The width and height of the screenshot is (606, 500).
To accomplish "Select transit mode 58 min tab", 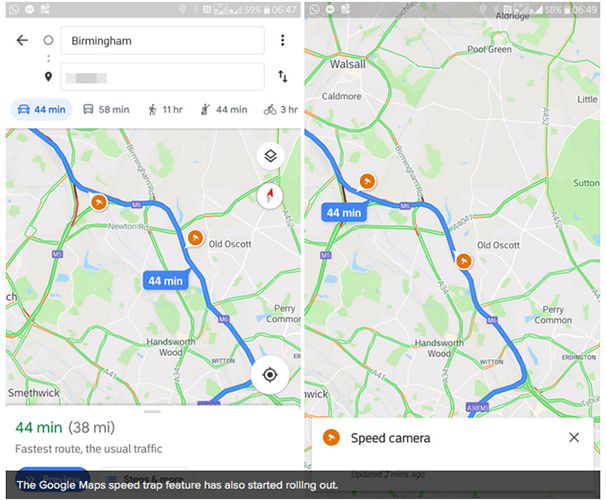I will coord(106,109).
